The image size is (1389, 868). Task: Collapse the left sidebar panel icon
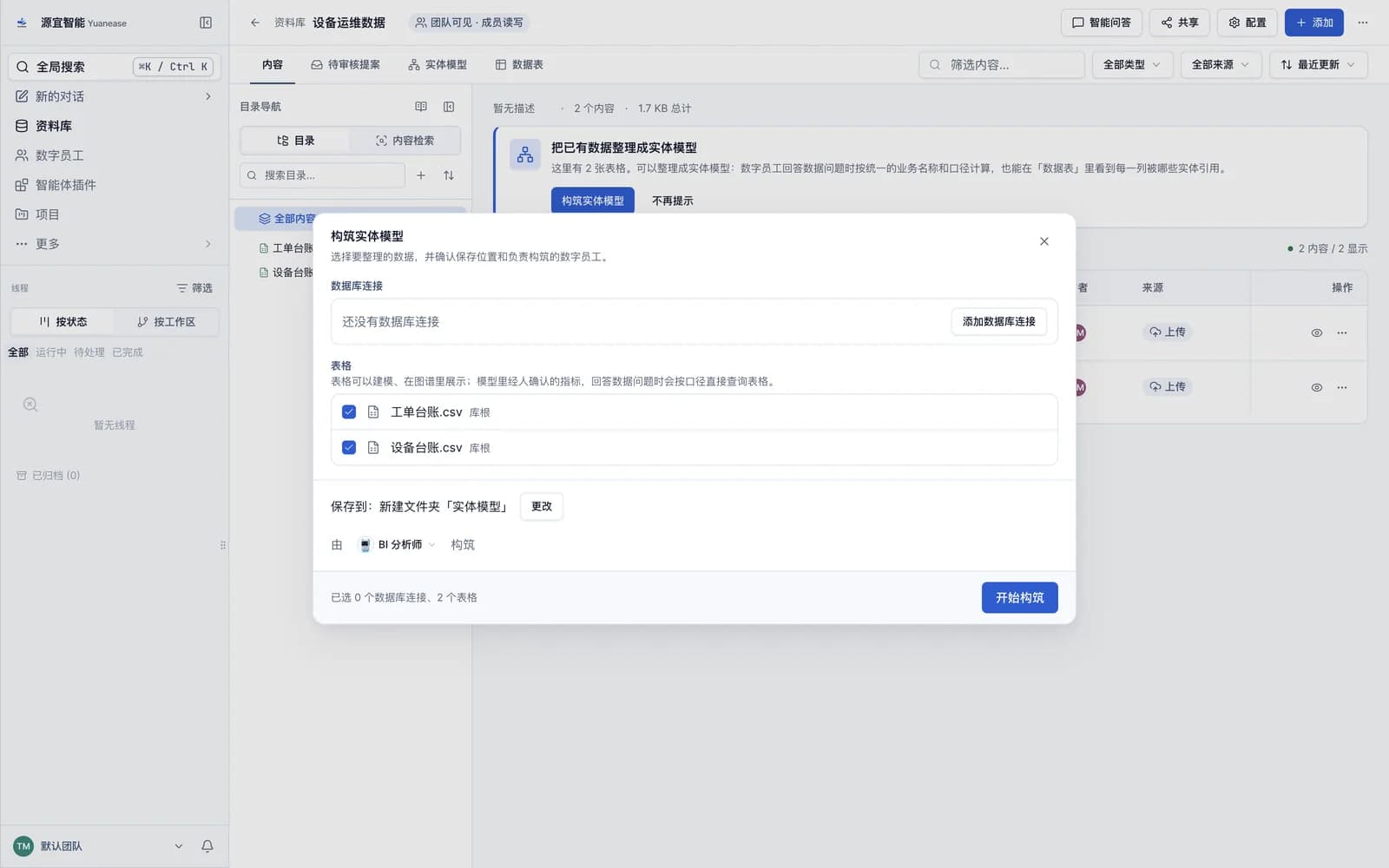coord(206,23)
